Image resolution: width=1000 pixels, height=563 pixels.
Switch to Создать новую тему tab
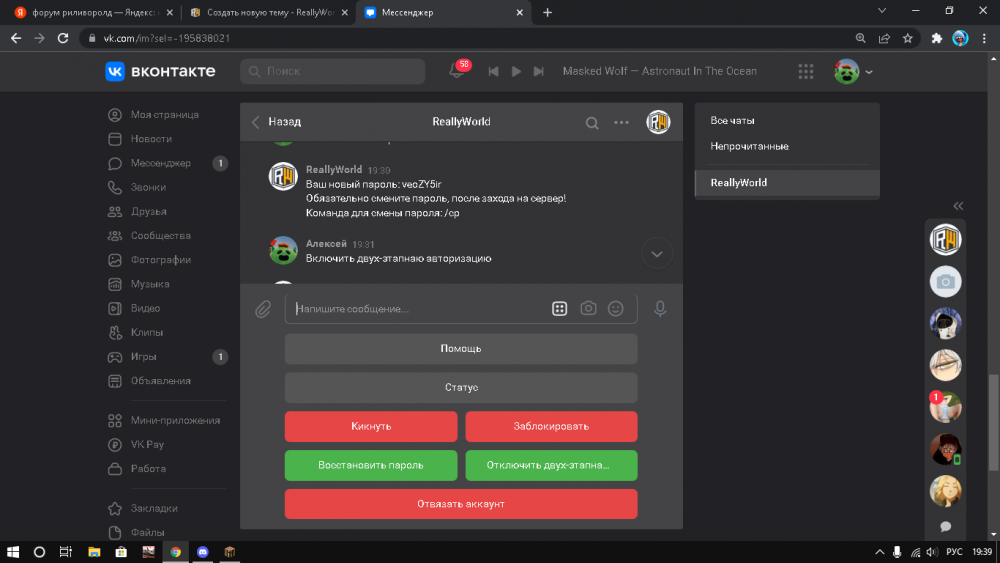pyautogui.click(x=271, y=13)
